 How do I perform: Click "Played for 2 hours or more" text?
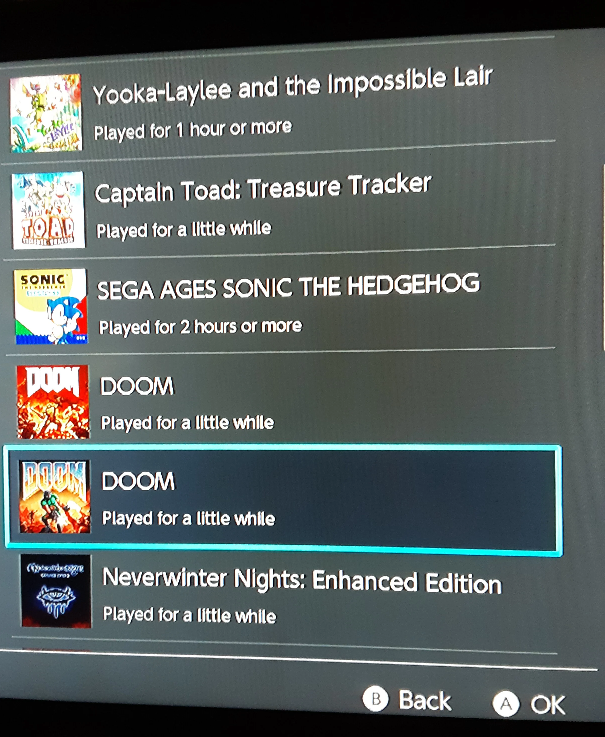(200, 327)
